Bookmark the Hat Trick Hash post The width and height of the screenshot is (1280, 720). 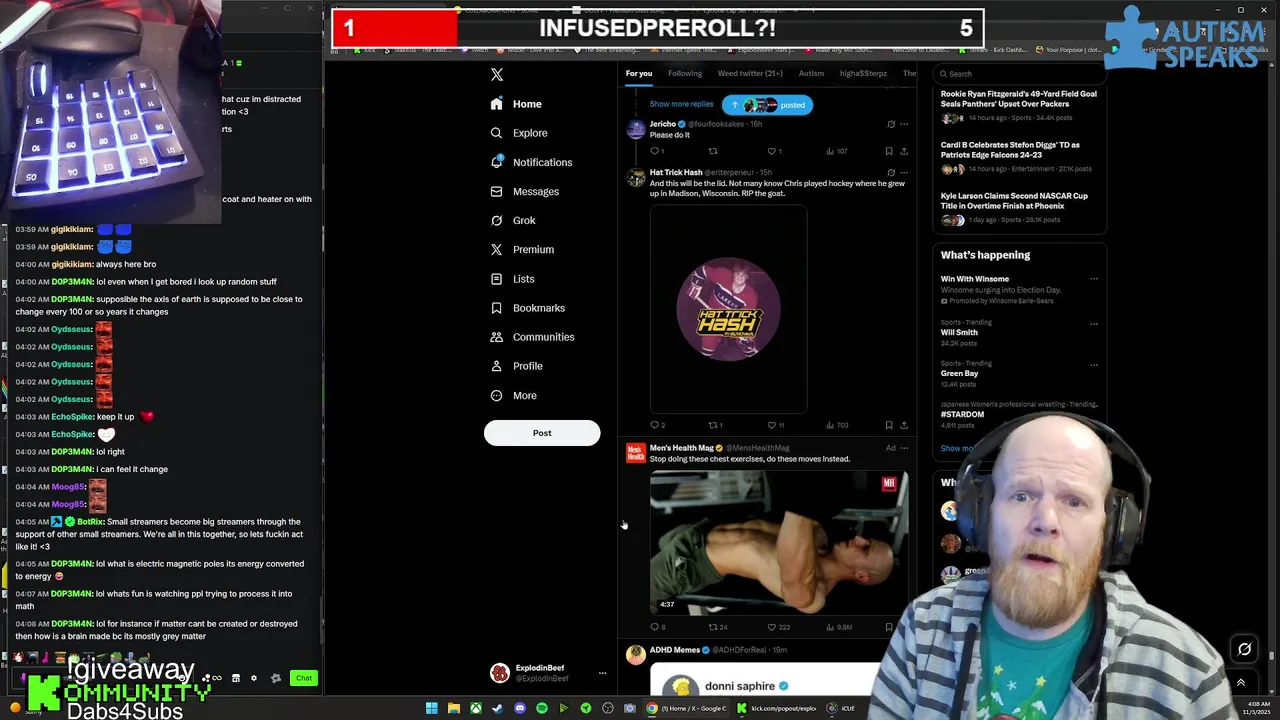click(889, 425)
